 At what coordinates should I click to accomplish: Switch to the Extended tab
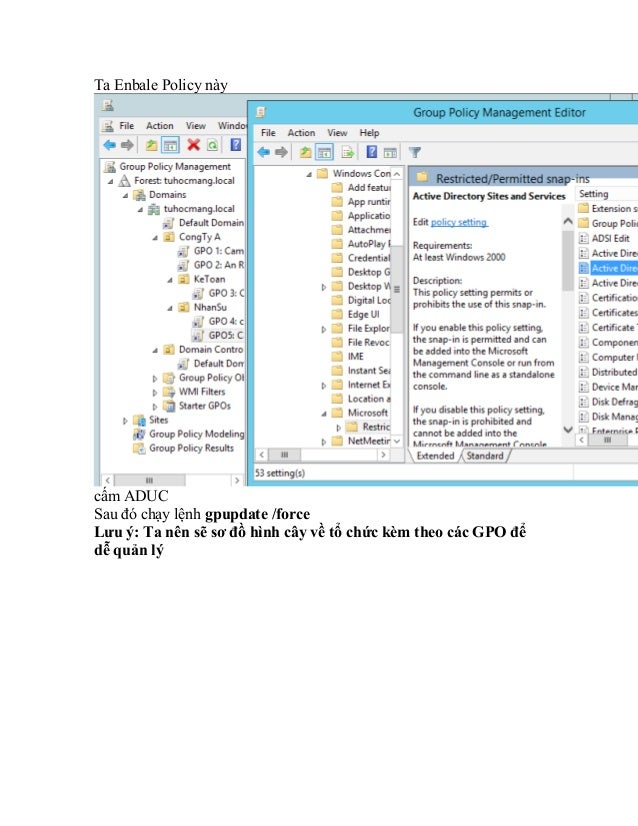[435, 456]
